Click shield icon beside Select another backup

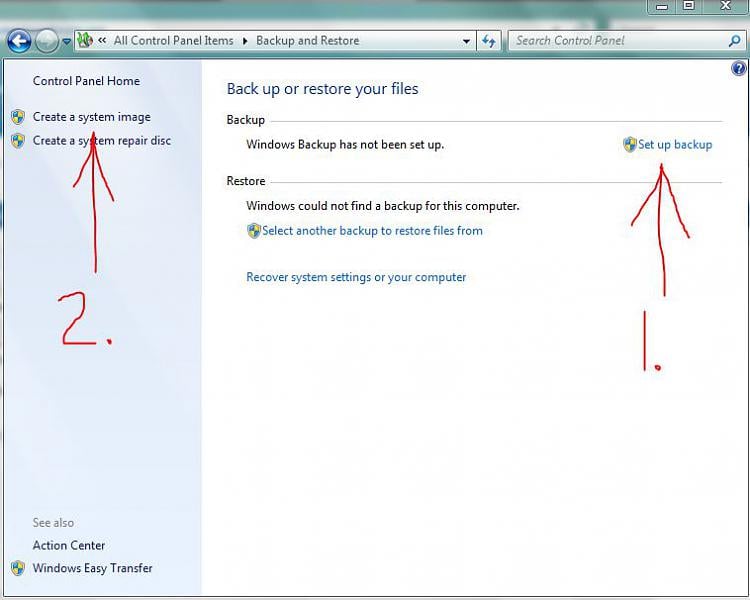pyautogui.click(x=254, y=231)
